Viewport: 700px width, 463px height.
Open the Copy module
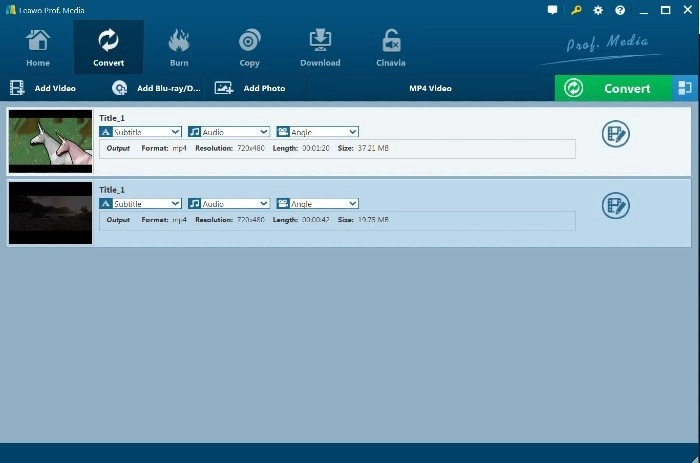250,48
